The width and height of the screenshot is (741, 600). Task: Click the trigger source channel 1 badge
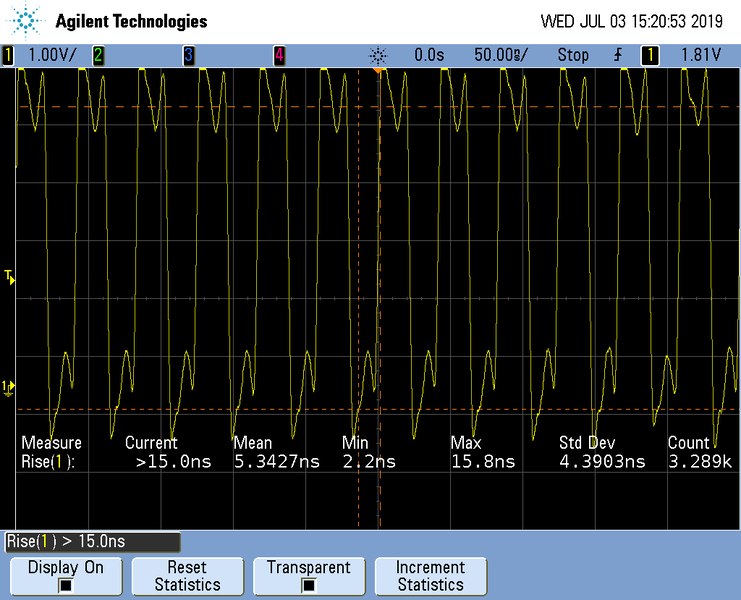(650, 55)
